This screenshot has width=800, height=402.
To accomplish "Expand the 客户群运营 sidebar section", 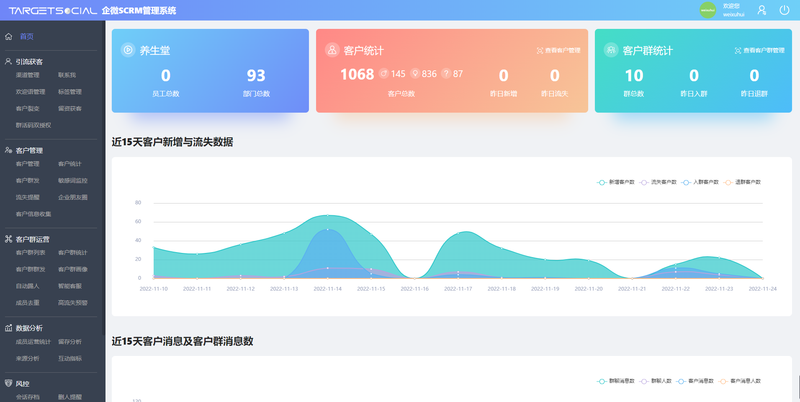I will (x=39, y=240).
